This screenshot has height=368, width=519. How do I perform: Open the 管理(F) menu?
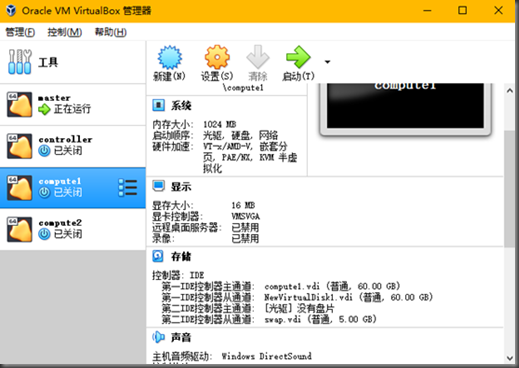click(20, 32)
